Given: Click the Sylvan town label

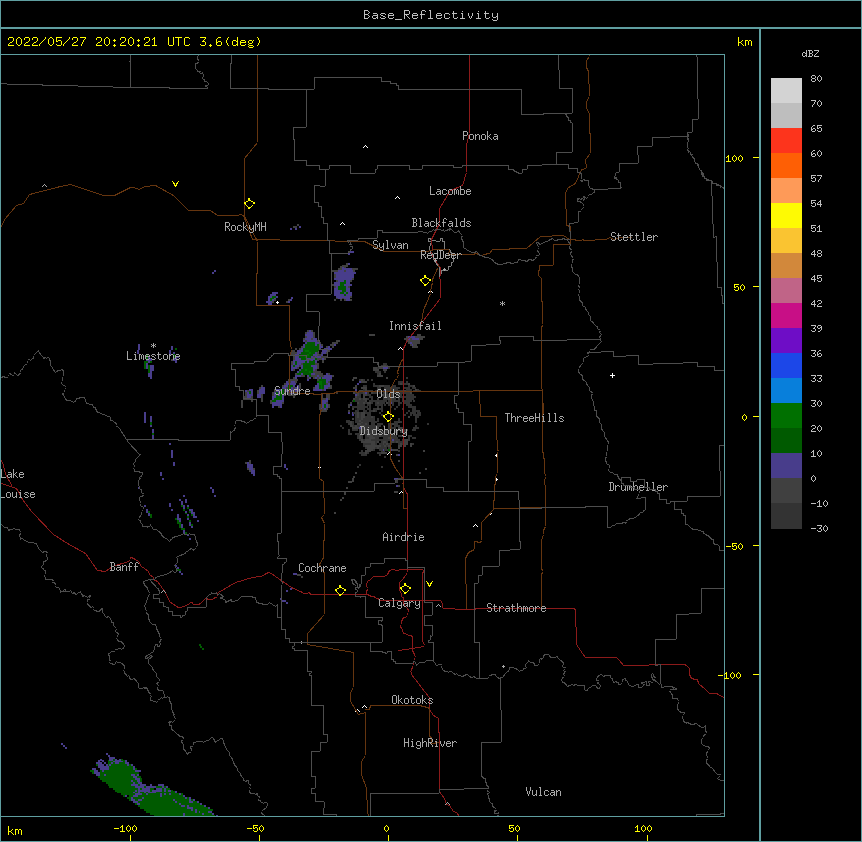Looking at the screenshot, I should pyautogui.click(x=390, y=245).
